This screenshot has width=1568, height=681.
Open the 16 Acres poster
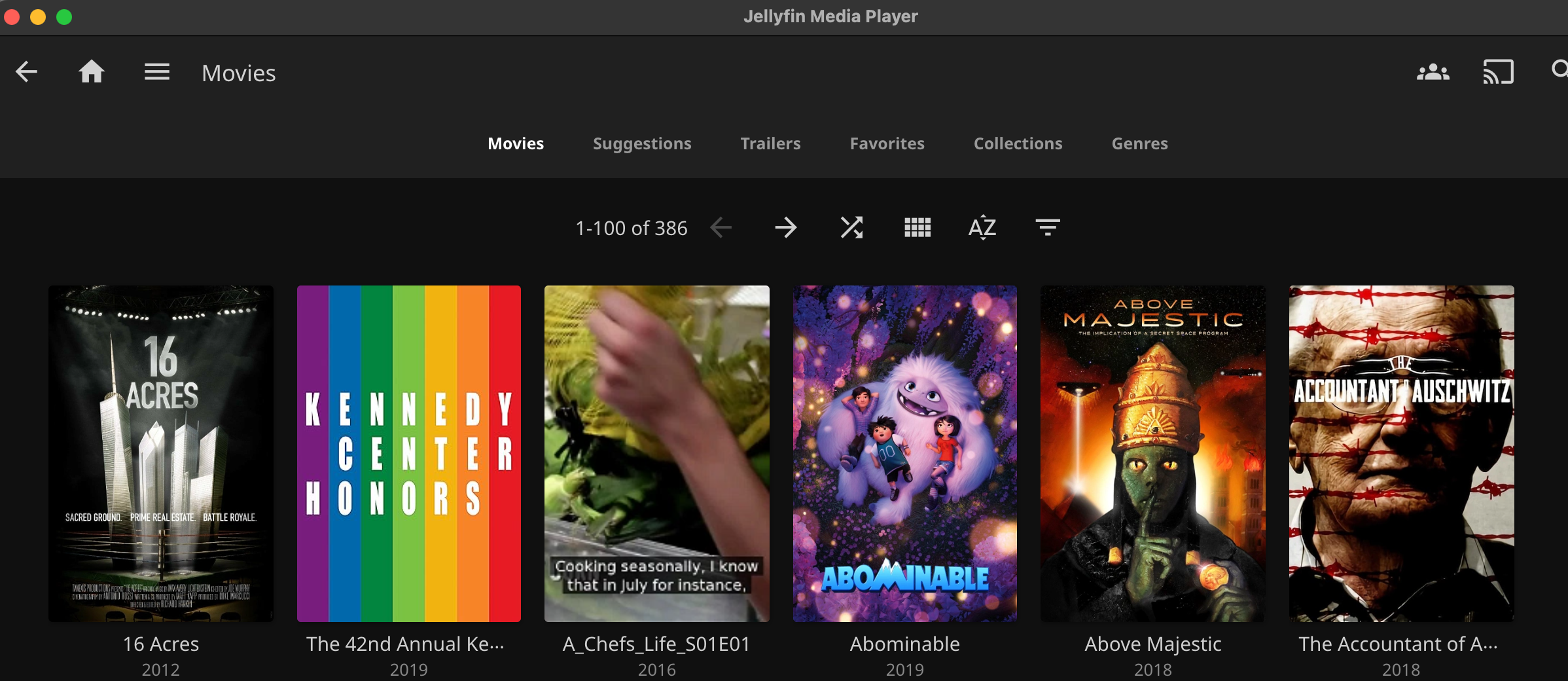161,453
